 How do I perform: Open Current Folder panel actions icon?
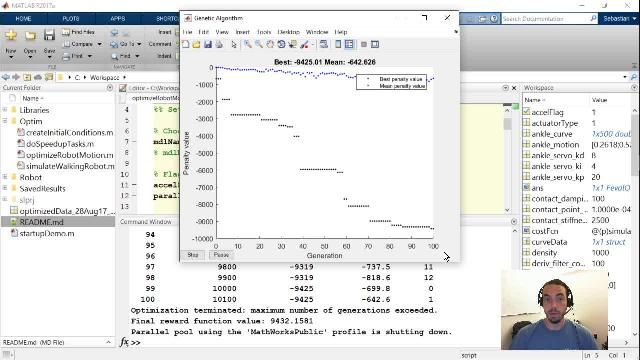click(110, 88)
